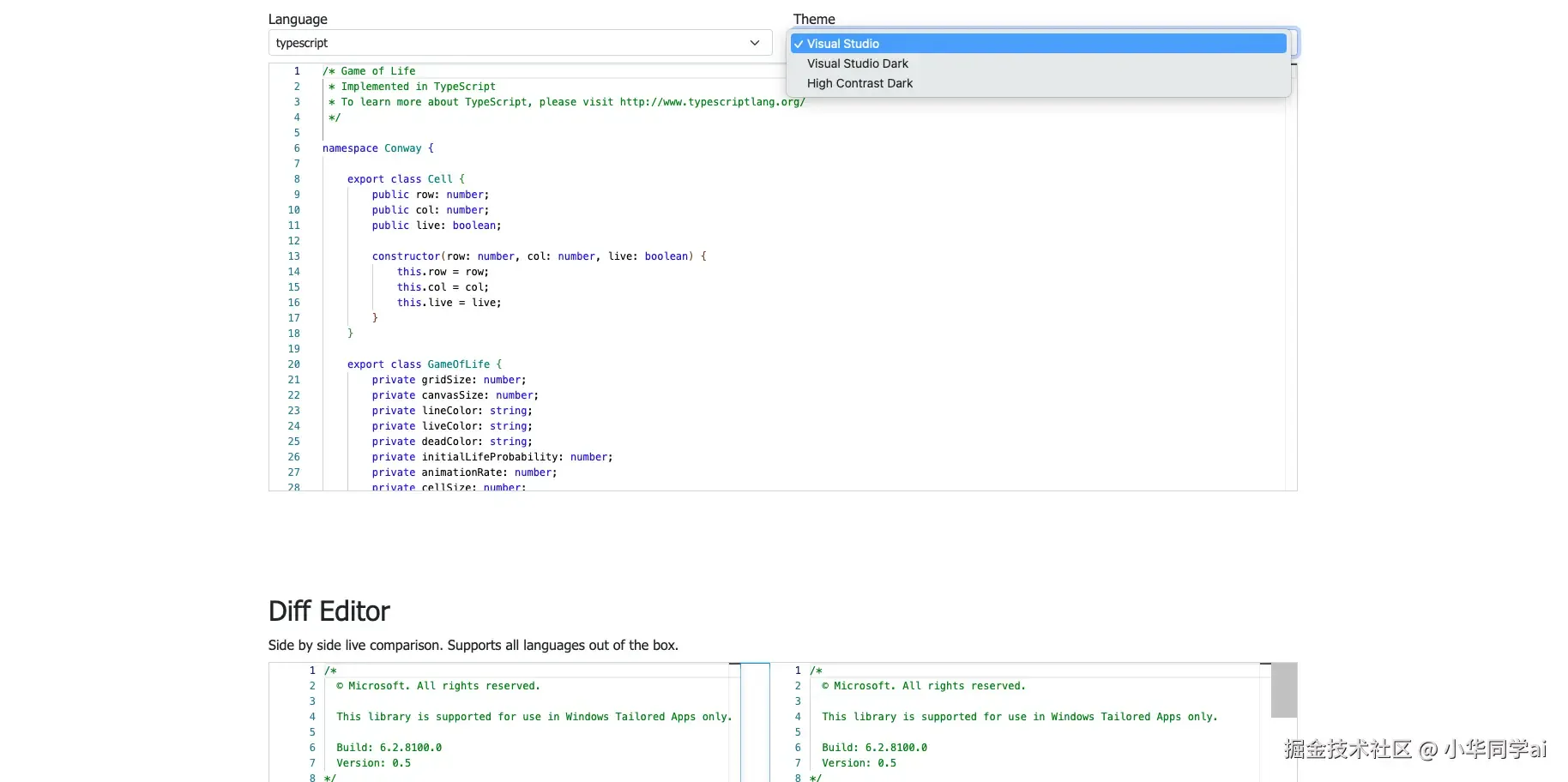Viewport: 1568px width, 782px height.
Task: Click line 4 in left diff pane
Action: click(534, 717)
